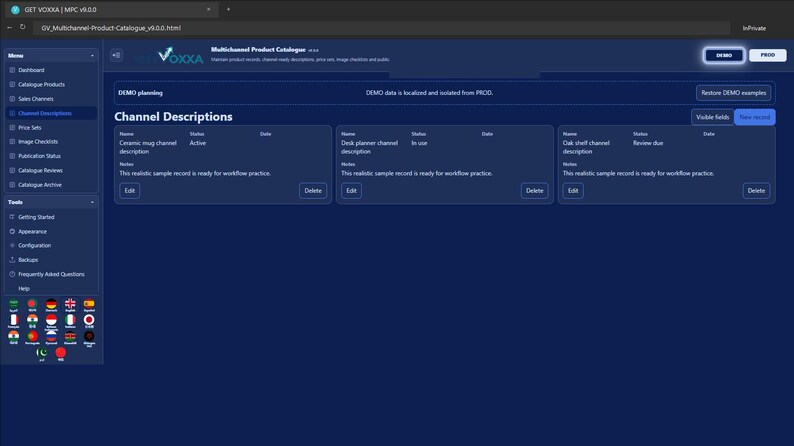Edit the Ceramic mug channel description
794x446 pixels.
pyautogui.click(x=130, y=191)
